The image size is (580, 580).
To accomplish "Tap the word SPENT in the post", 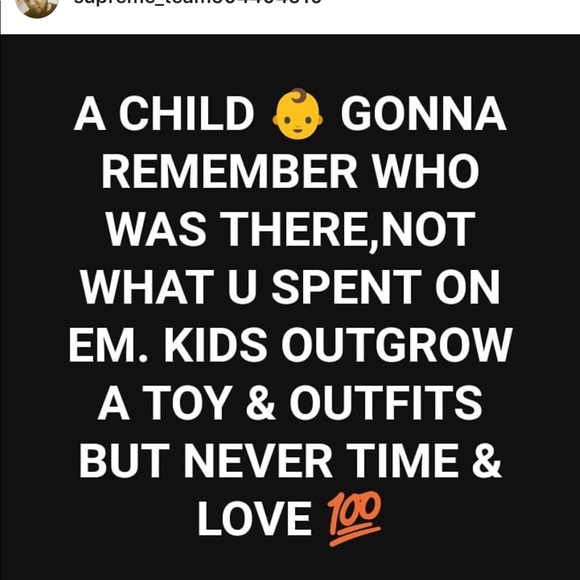I will pos(347,287).
